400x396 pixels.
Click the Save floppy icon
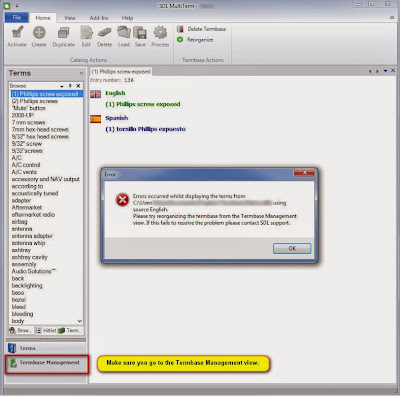tap(140, 36)
